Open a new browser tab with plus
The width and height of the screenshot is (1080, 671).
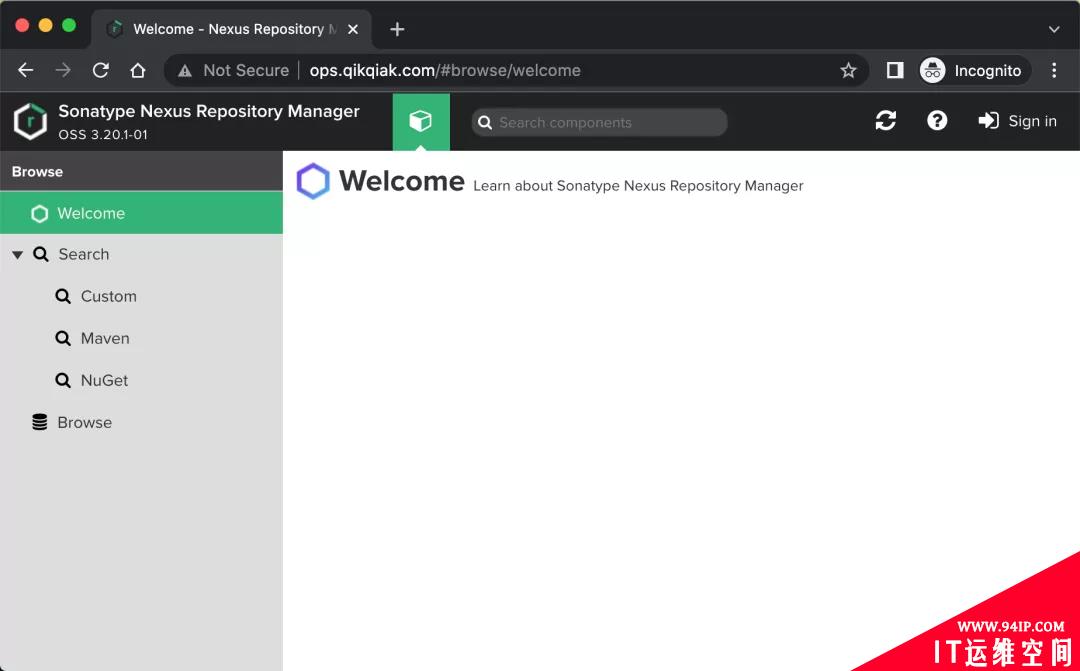[397, 29]
